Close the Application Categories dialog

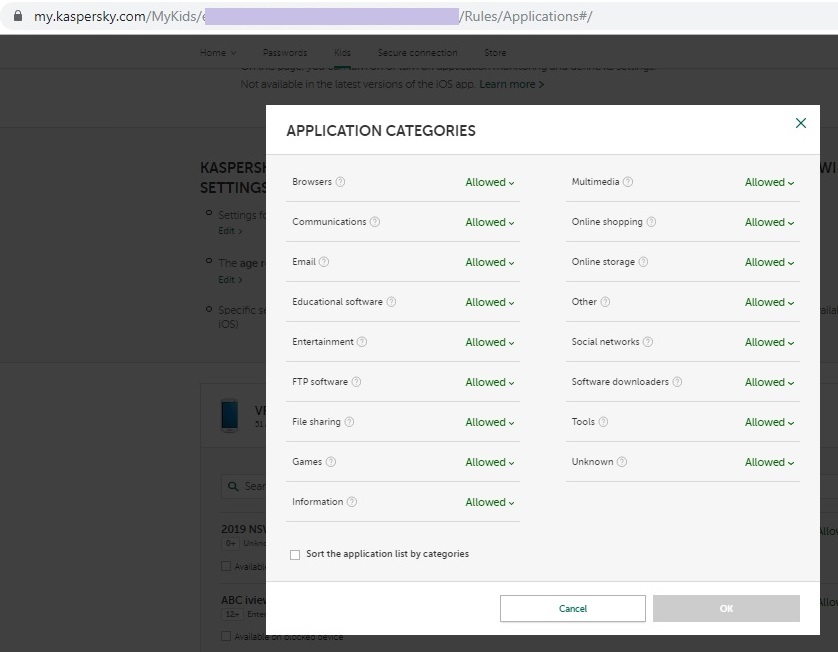(800, 123)
